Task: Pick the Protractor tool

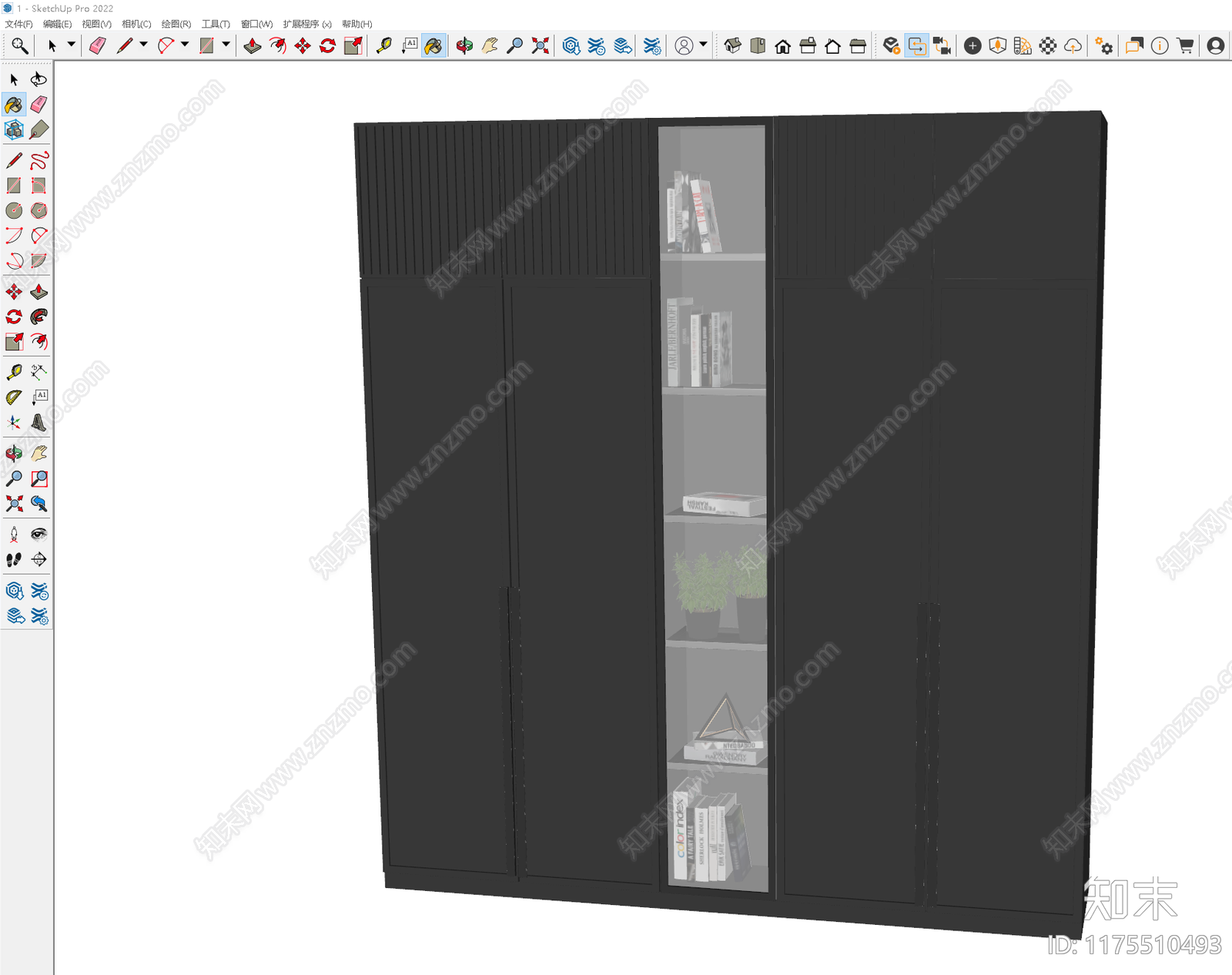Action: pos(14,397)
